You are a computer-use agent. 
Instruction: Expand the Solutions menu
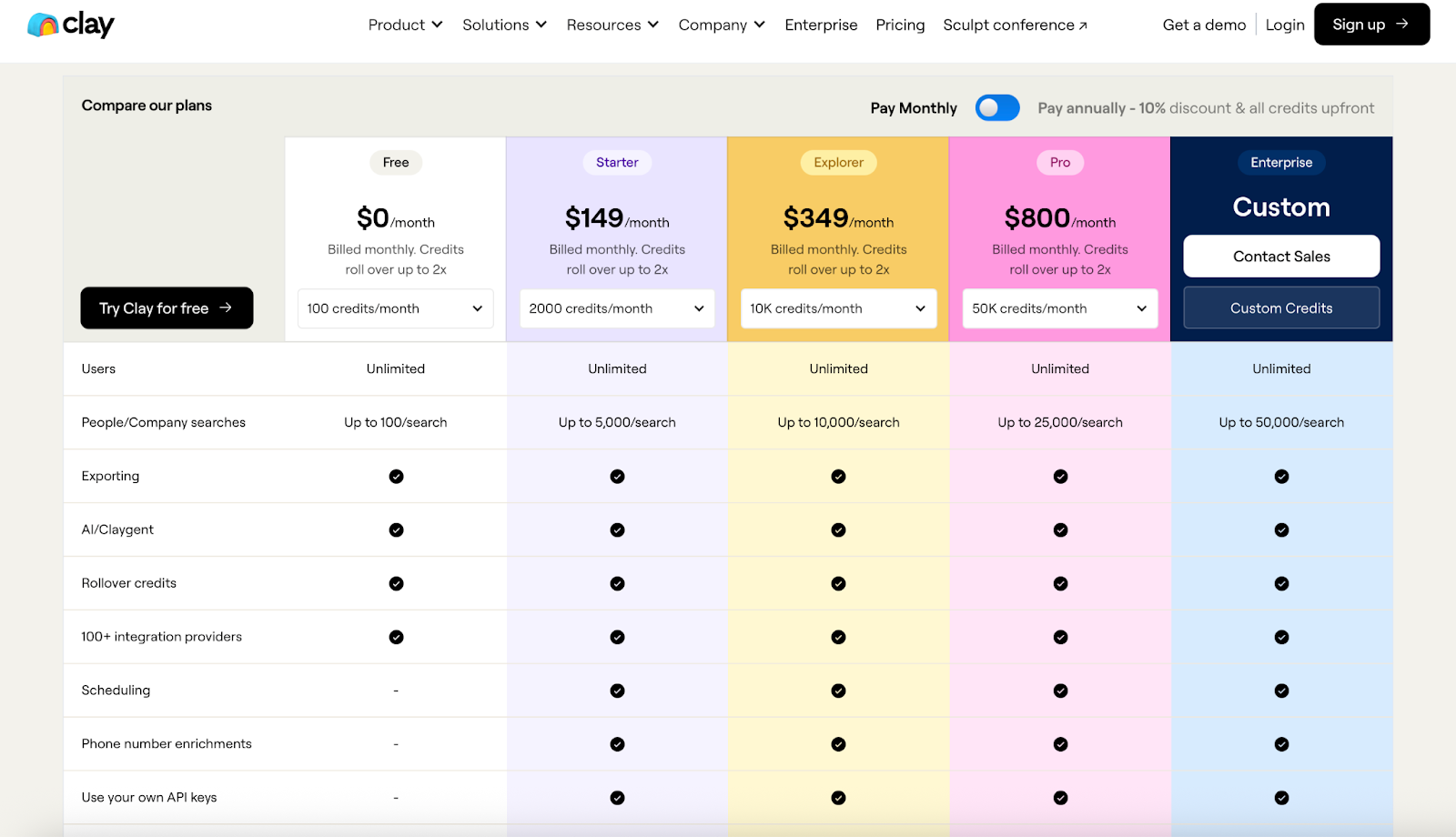[x=504, y=25]
